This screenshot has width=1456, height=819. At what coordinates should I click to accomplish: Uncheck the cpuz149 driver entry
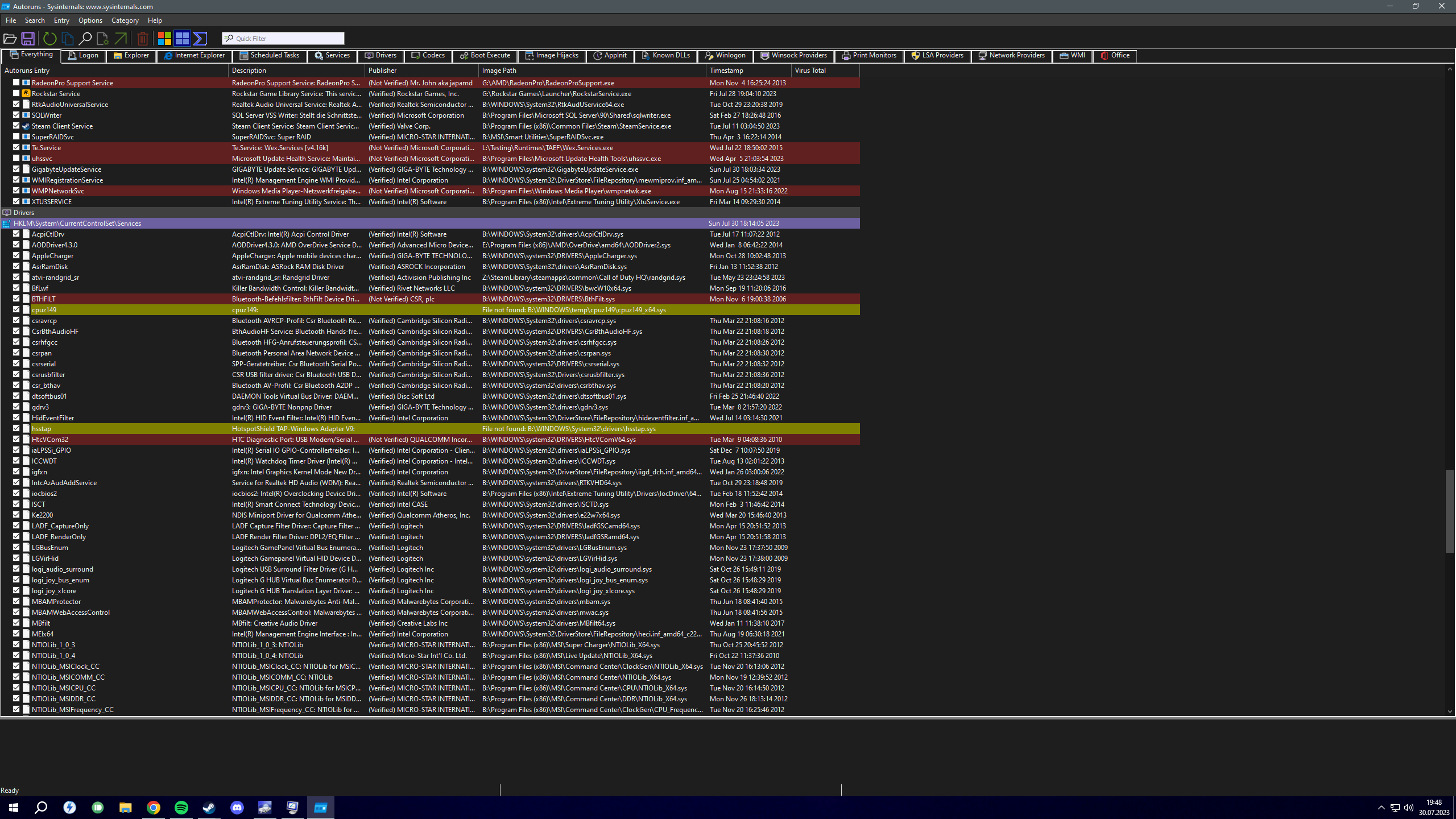[16, 309]
